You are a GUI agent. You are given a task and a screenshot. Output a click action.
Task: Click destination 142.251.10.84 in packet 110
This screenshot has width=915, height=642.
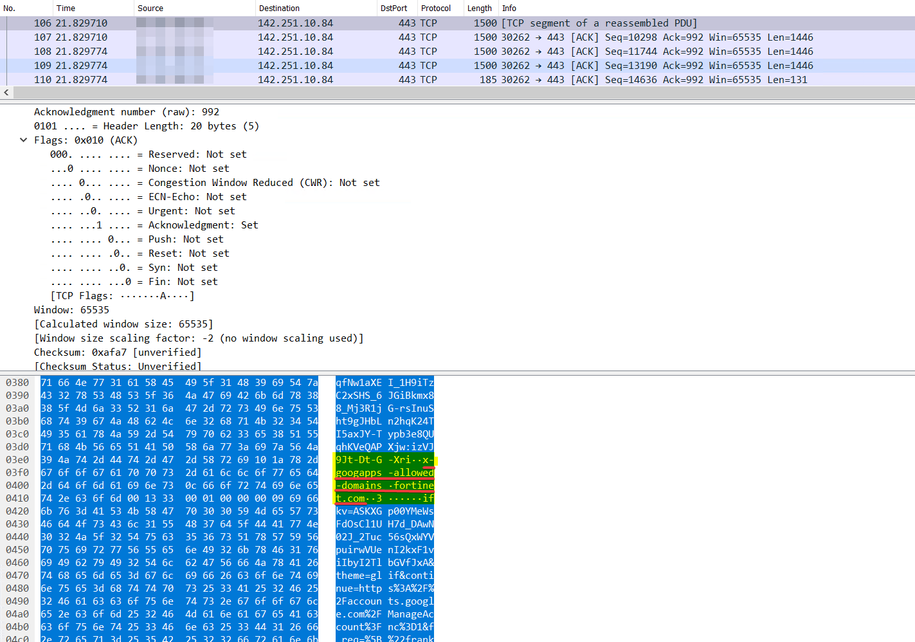tap(295, 79)
